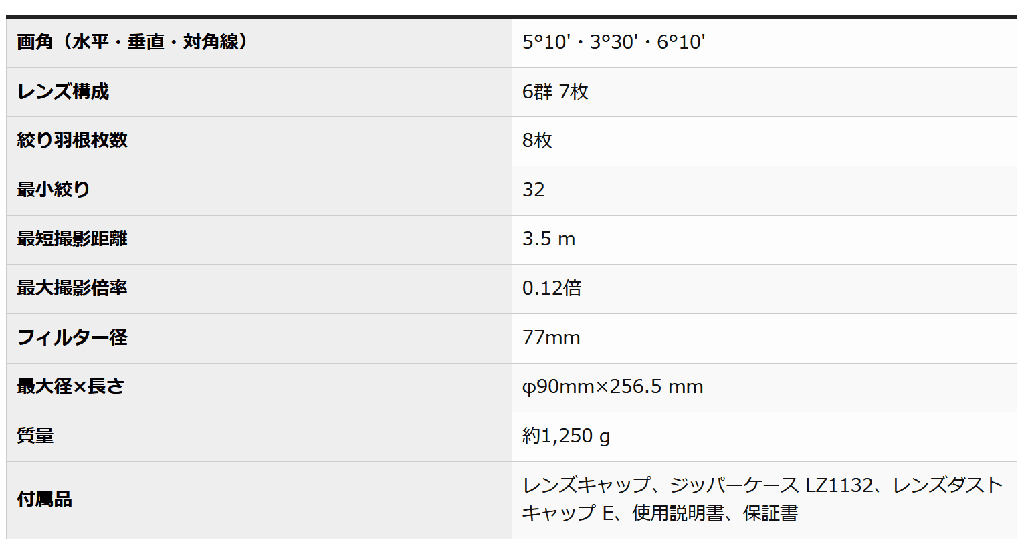Click the フィルター径 row label
Screen dimensions: 1024x544
point(72,337)
